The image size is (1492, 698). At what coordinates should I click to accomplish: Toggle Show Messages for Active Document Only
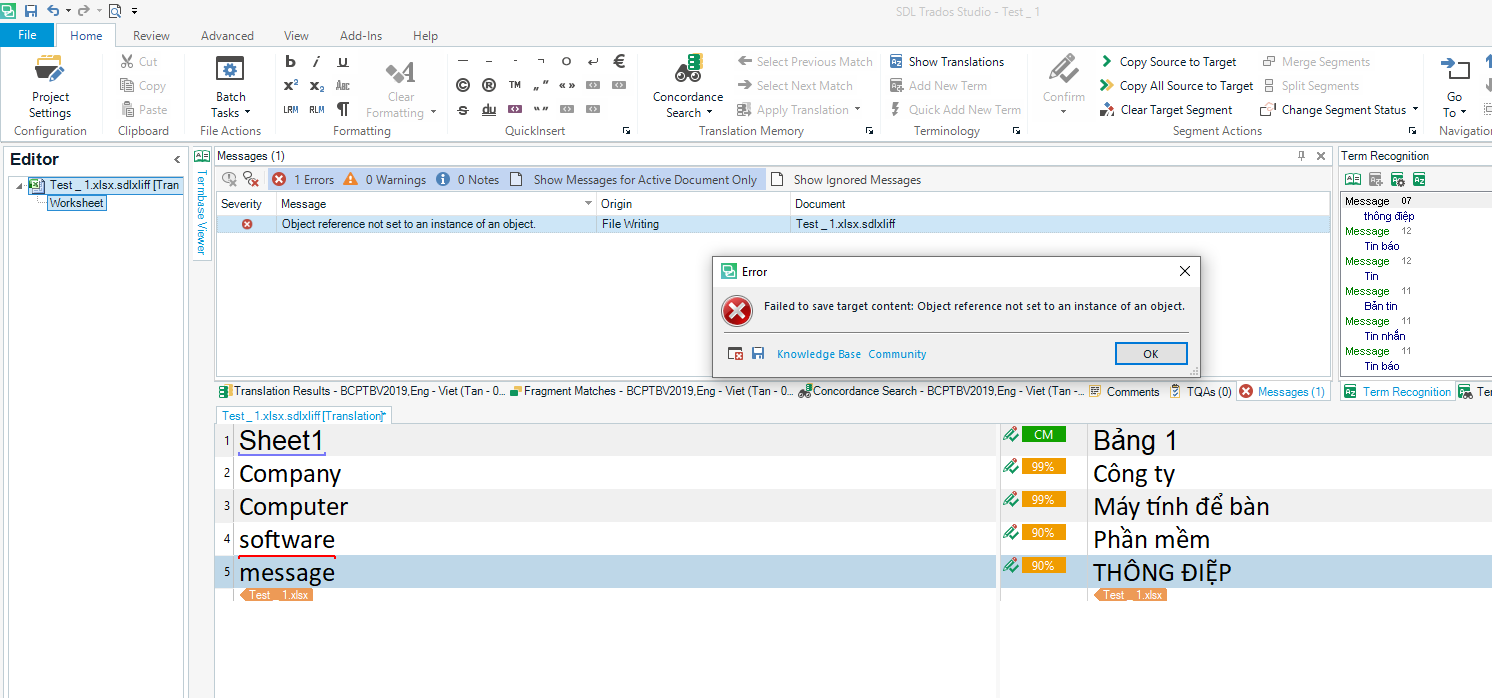[x=634, y=179]
